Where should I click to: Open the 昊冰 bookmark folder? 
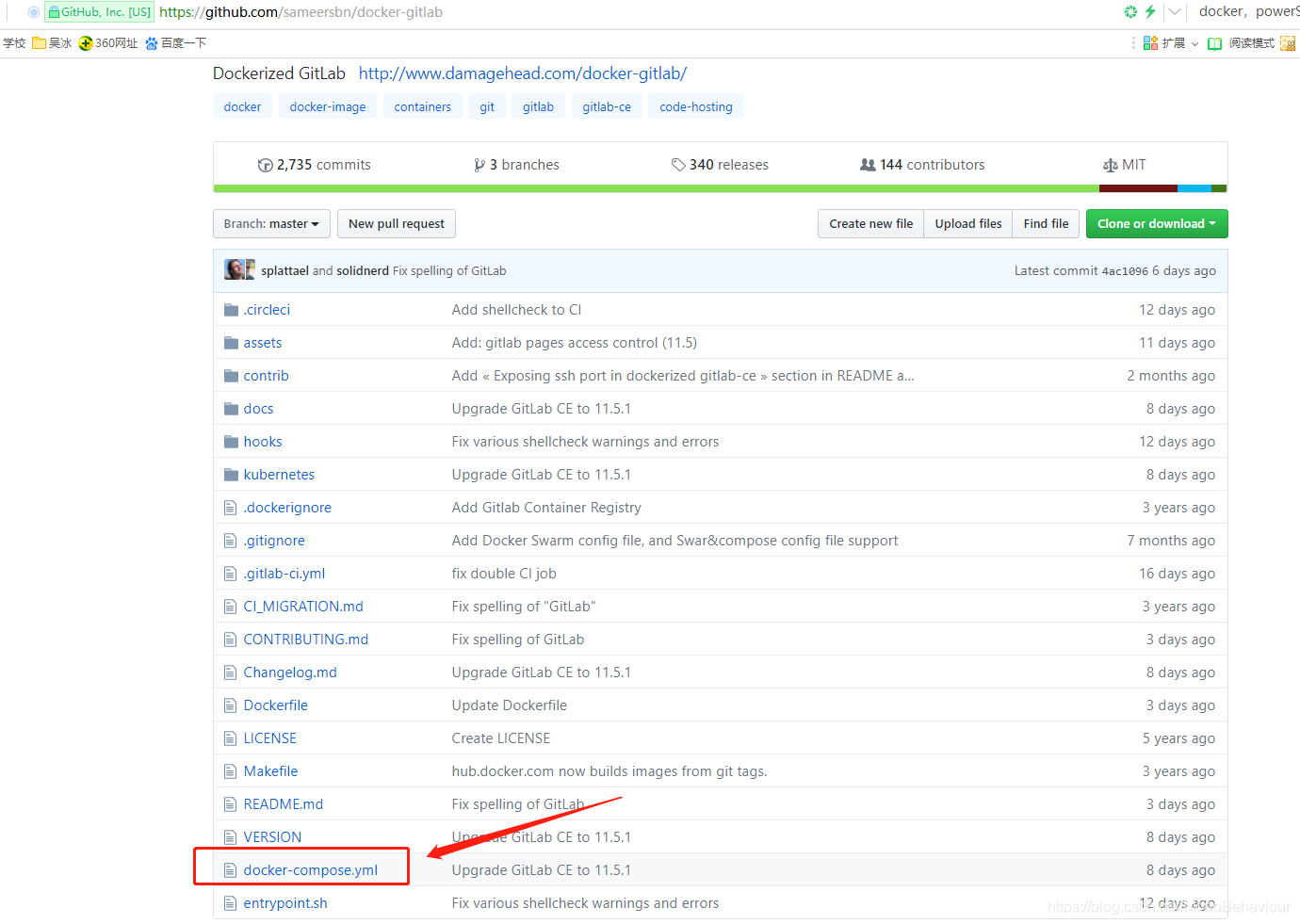coord(52,43)
